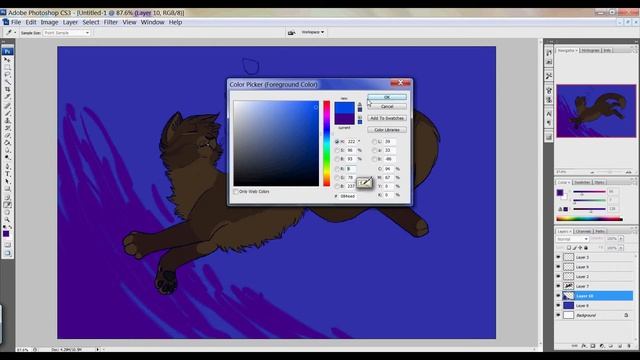Open the layer Fill arrow
The height and width of the screenshot is (360, 640).
[621, 248]
